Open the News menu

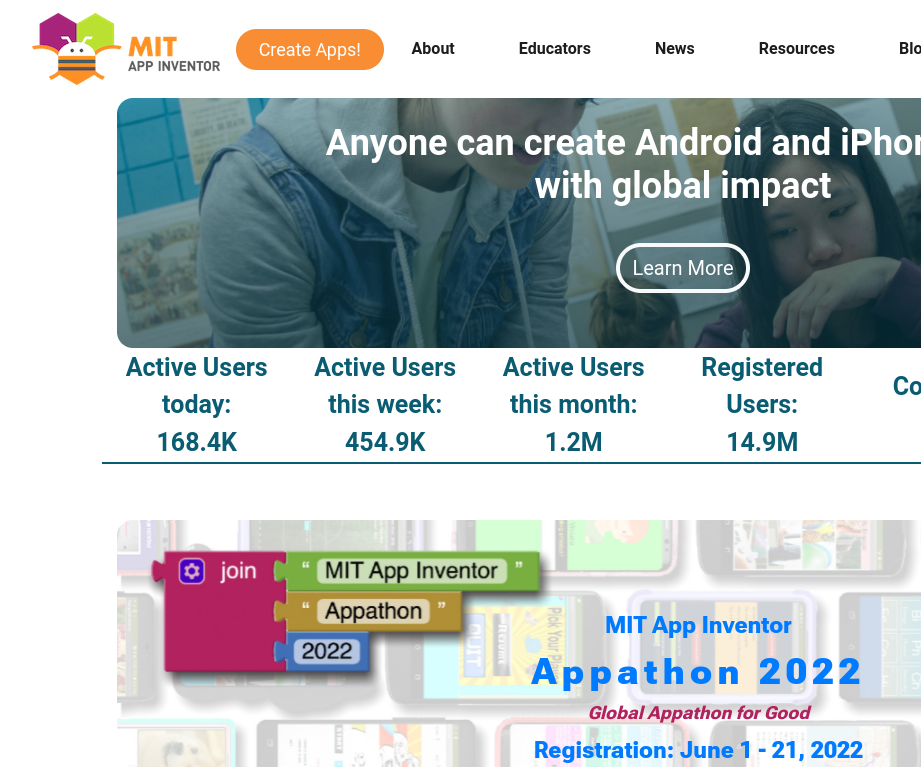674,48
